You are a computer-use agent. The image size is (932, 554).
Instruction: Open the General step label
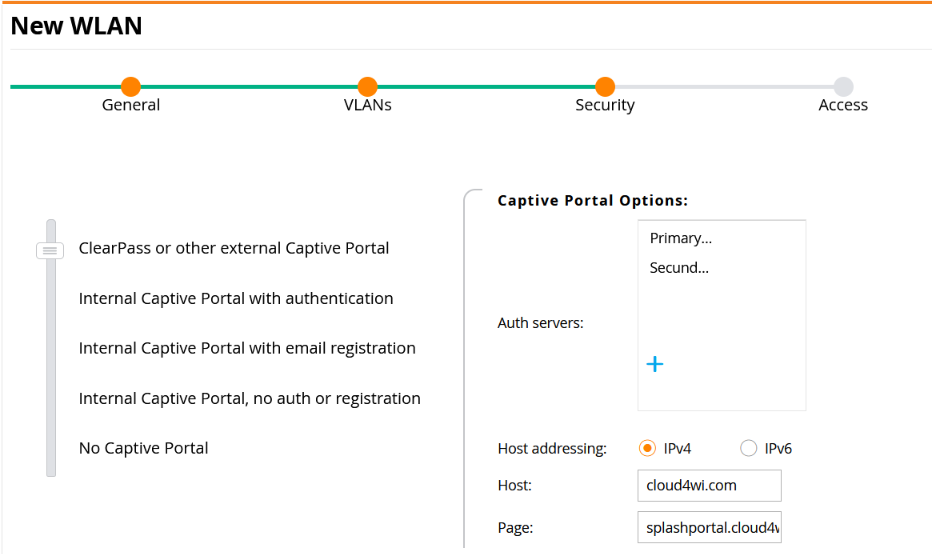(131, 105)
